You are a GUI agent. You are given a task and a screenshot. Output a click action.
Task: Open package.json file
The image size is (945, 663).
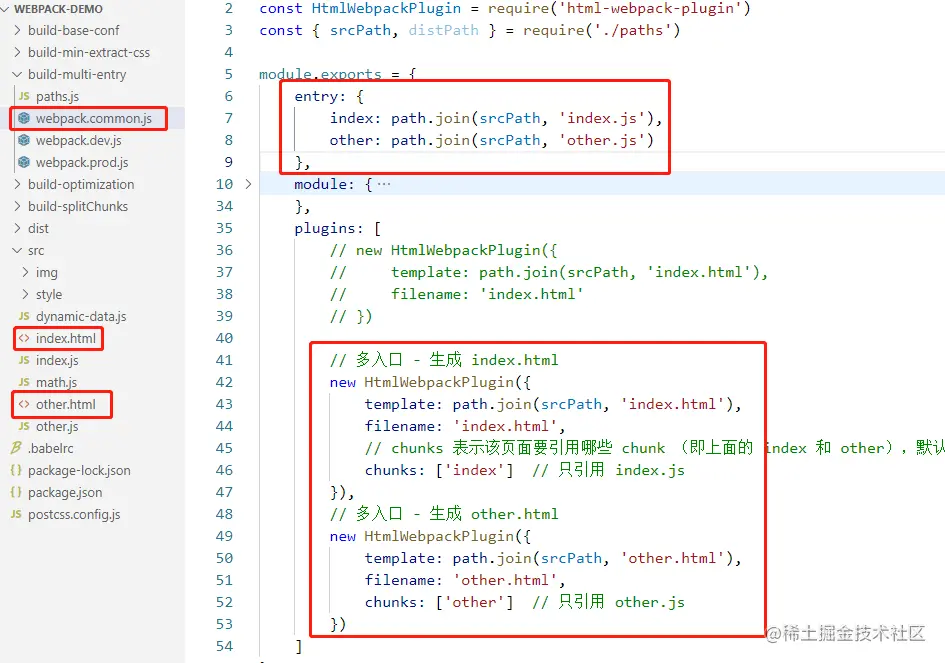[x=65, y=492]
